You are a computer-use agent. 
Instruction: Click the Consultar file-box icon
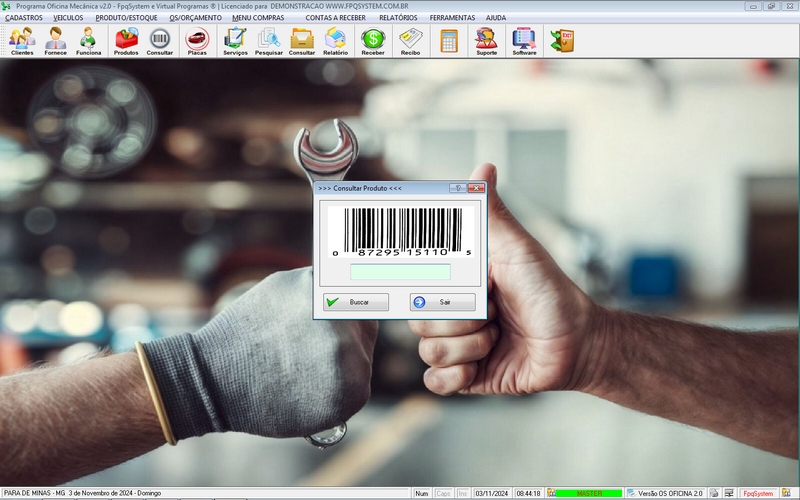[x=302, y=41]
